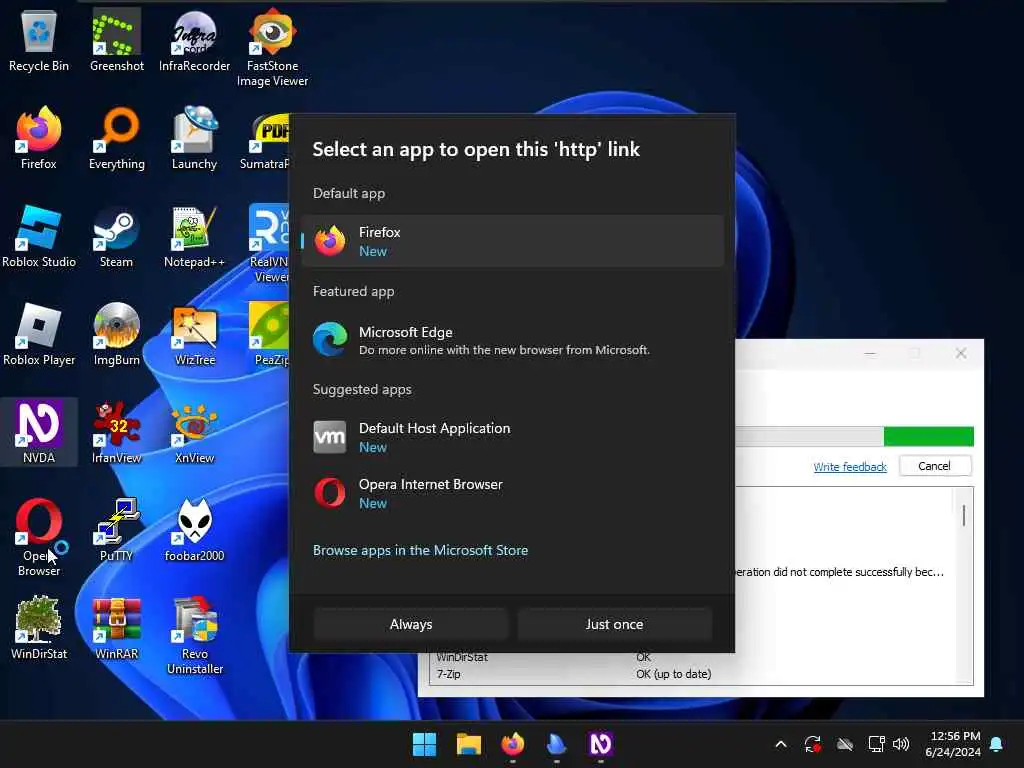The width and height of the screenshot is (1024, 768).
Task: Select the Everything search desktop icon
Action: 116,138
